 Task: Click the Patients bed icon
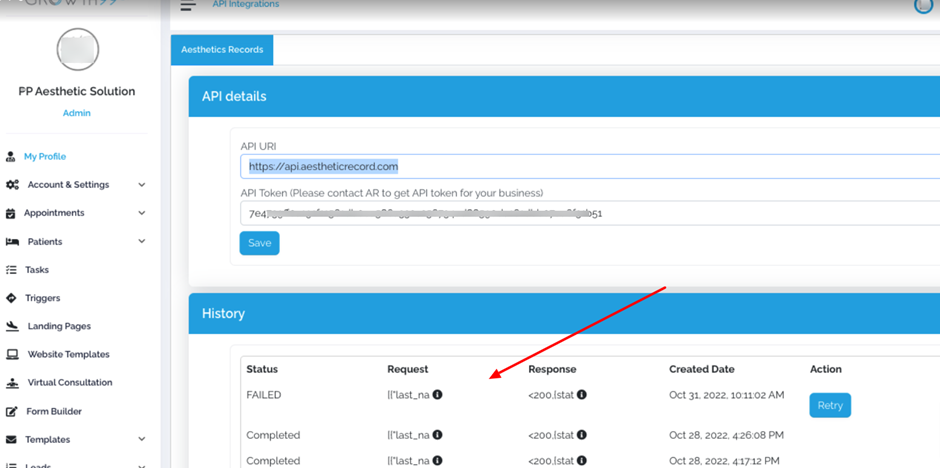12,241
